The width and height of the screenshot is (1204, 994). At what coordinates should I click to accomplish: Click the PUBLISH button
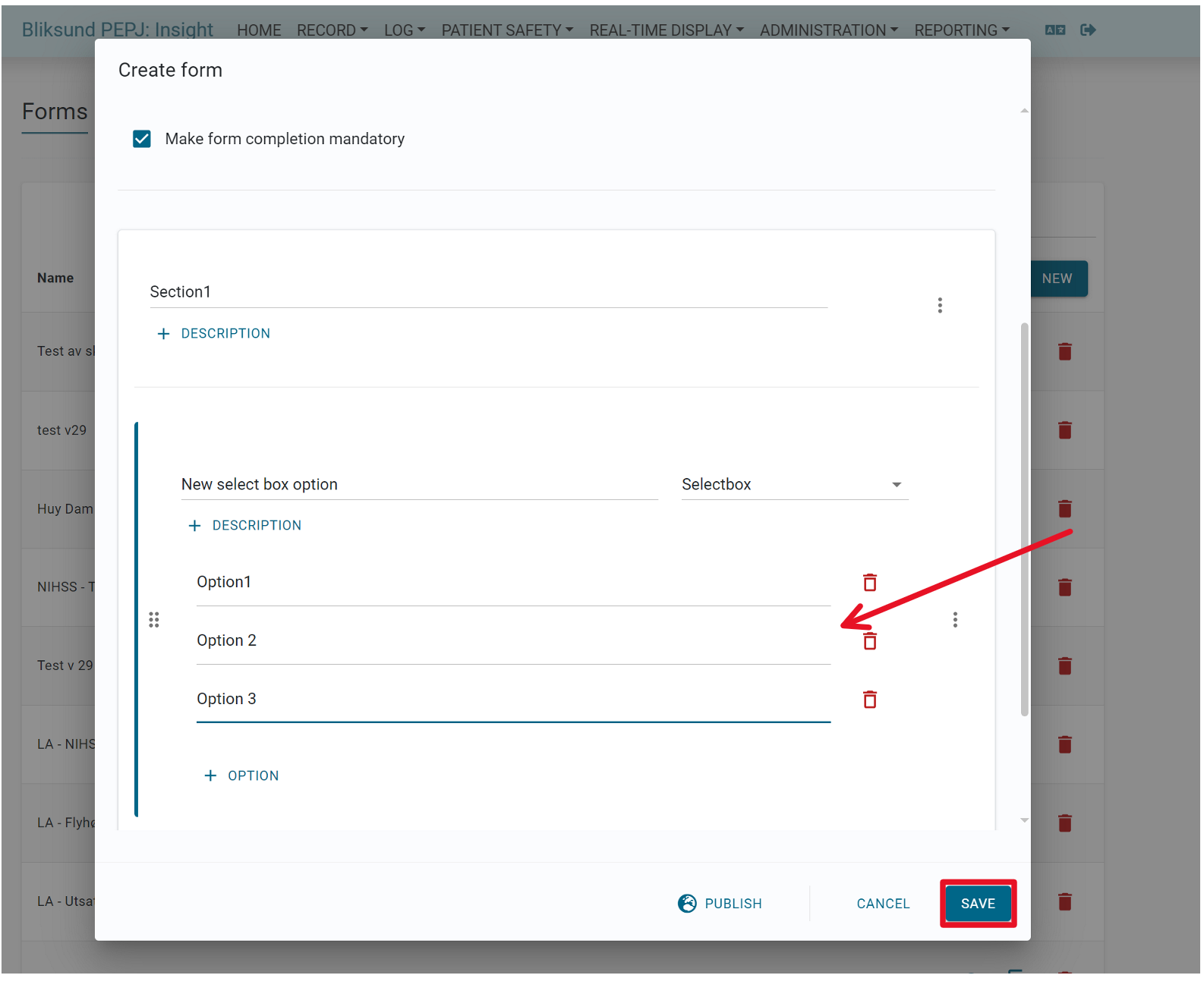[x=720, y=903]
